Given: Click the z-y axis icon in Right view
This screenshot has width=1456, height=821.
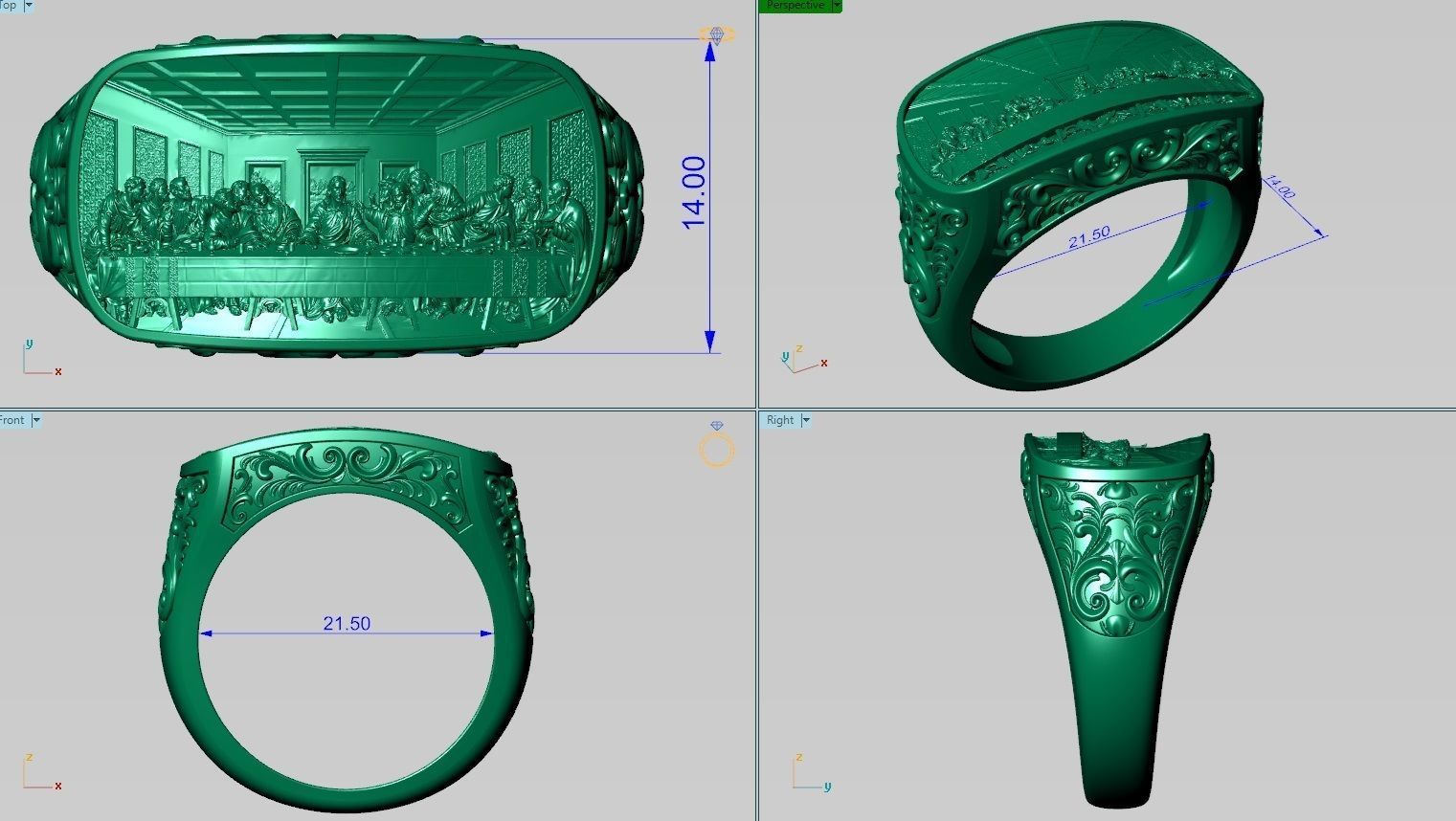Looking at the screenshot, I should click(812, 772).
